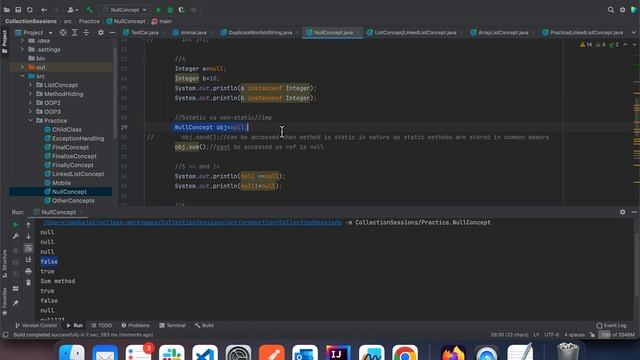Open Slack from the dock
This screenshot has width=640, height=360.
171,353
